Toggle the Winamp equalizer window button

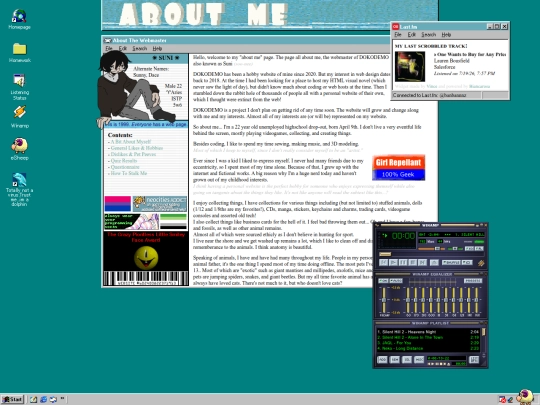click(469, 248)
